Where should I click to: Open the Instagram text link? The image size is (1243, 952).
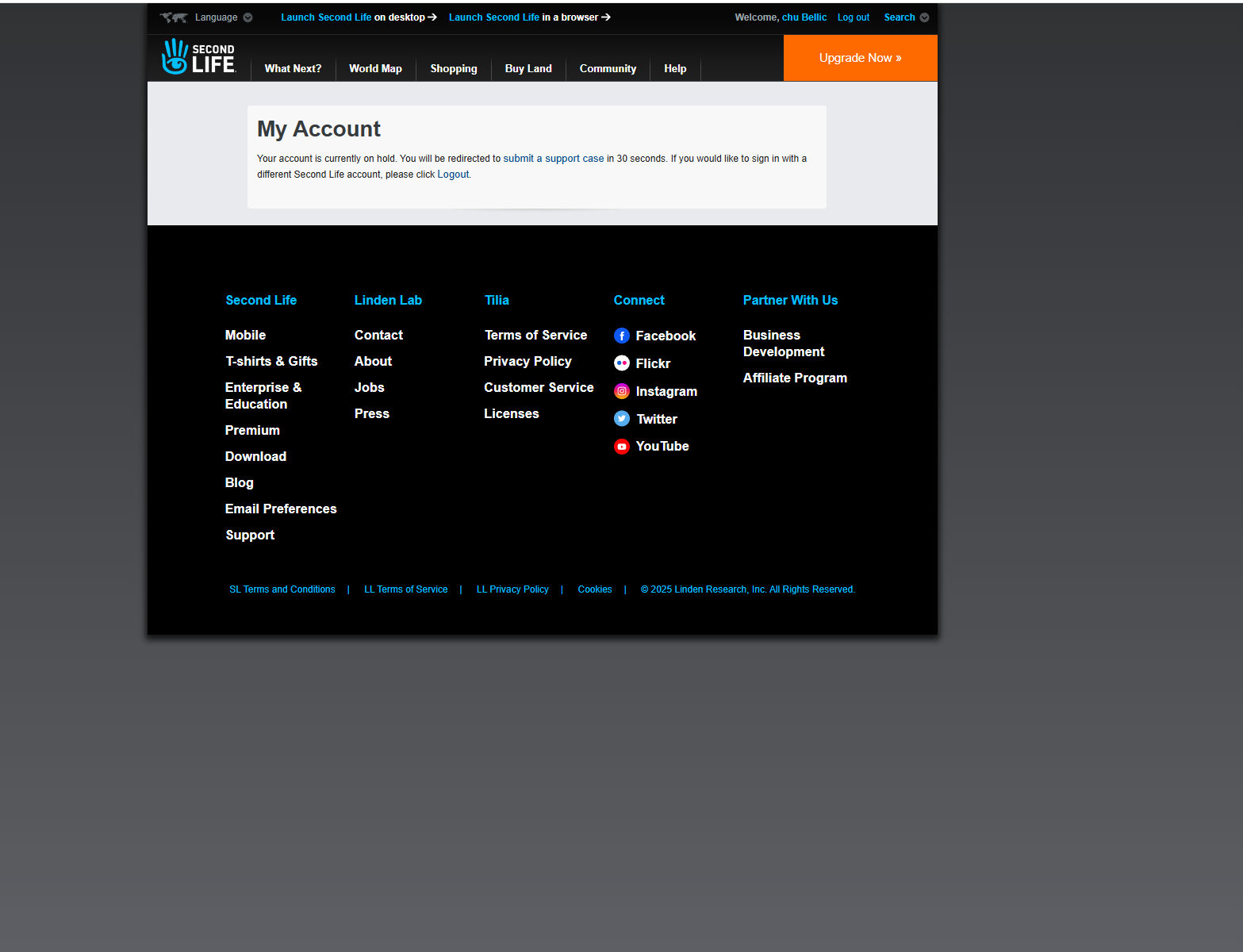(666, 392)
